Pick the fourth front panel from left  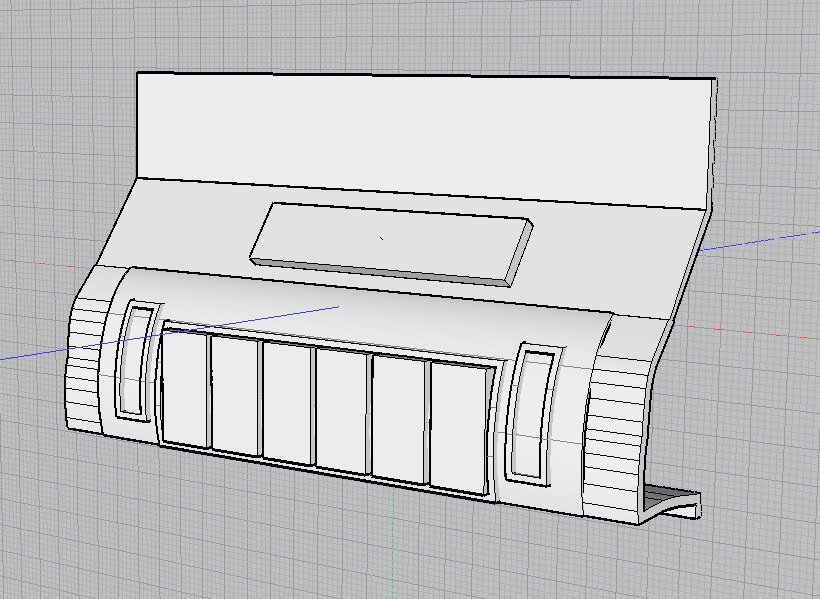[x=342, y=409]
